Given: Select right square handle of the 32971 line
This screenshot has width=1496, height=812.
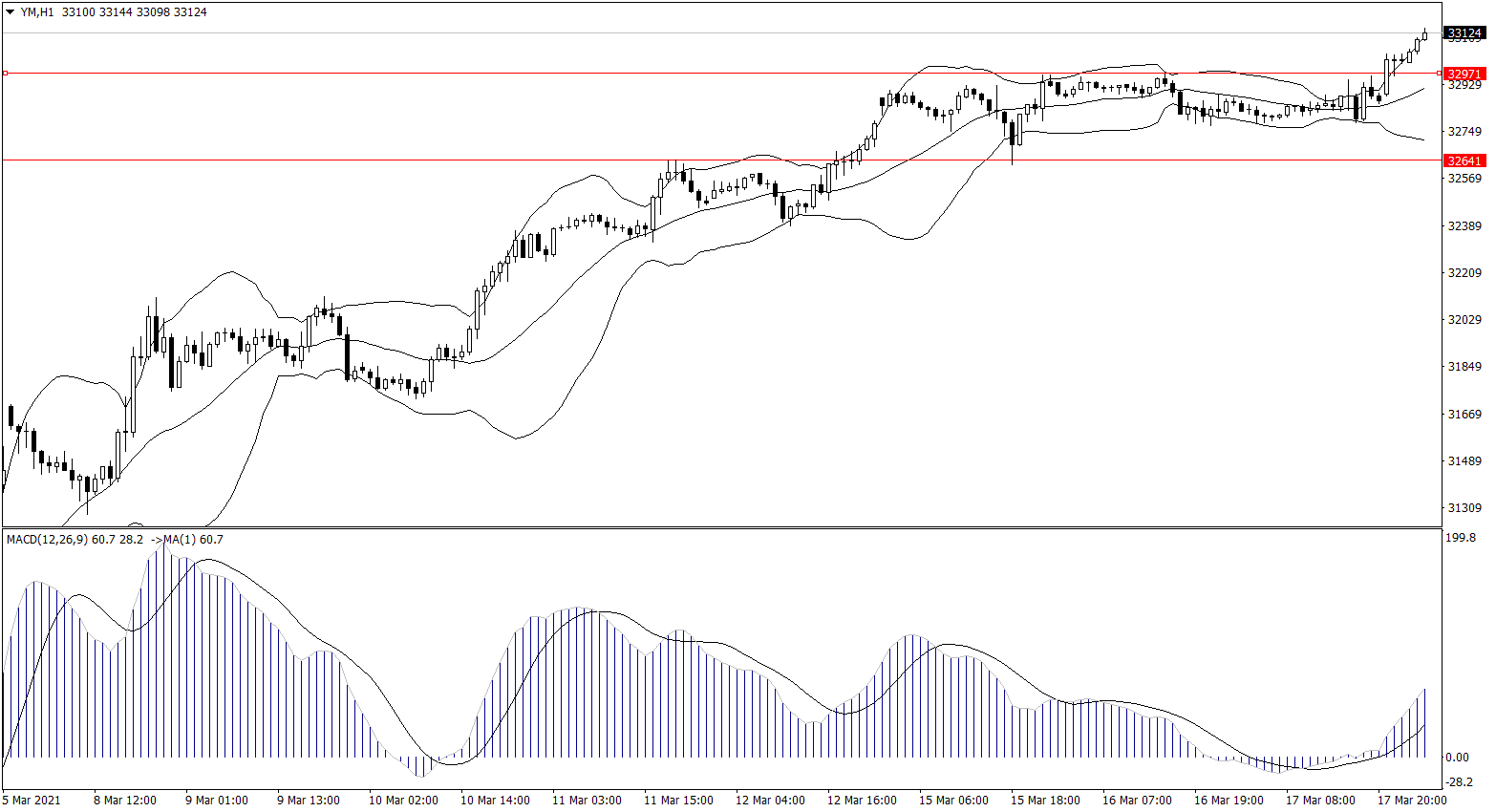Looking at the screenshot, I should [1440, 73].
